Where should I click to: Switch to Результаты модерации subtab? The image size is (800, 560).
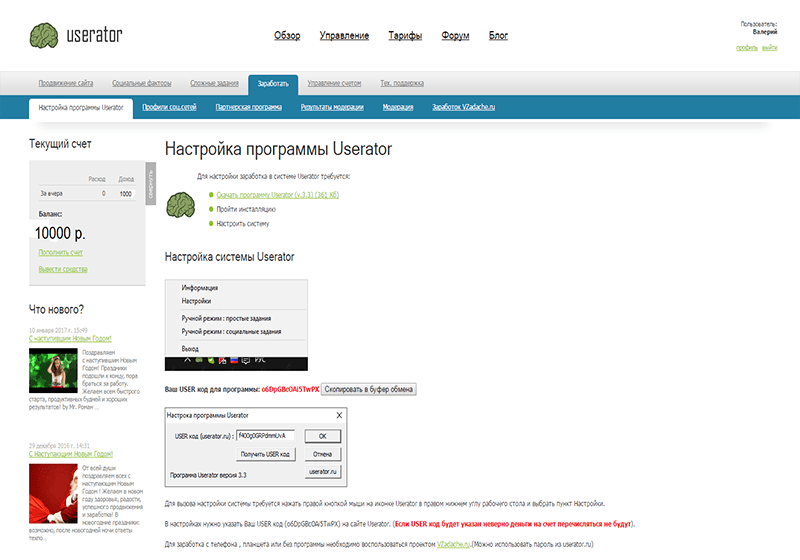(x=333, y=106)
